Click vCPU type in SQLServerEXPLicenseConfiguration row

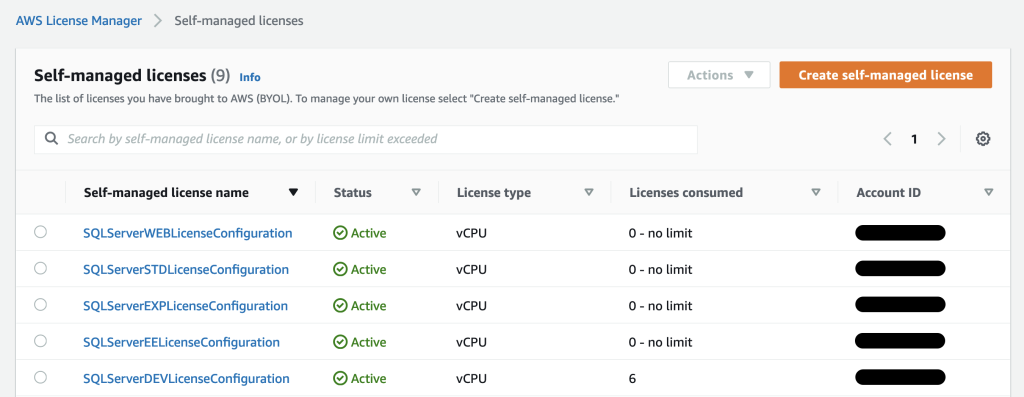pos(471,306)
